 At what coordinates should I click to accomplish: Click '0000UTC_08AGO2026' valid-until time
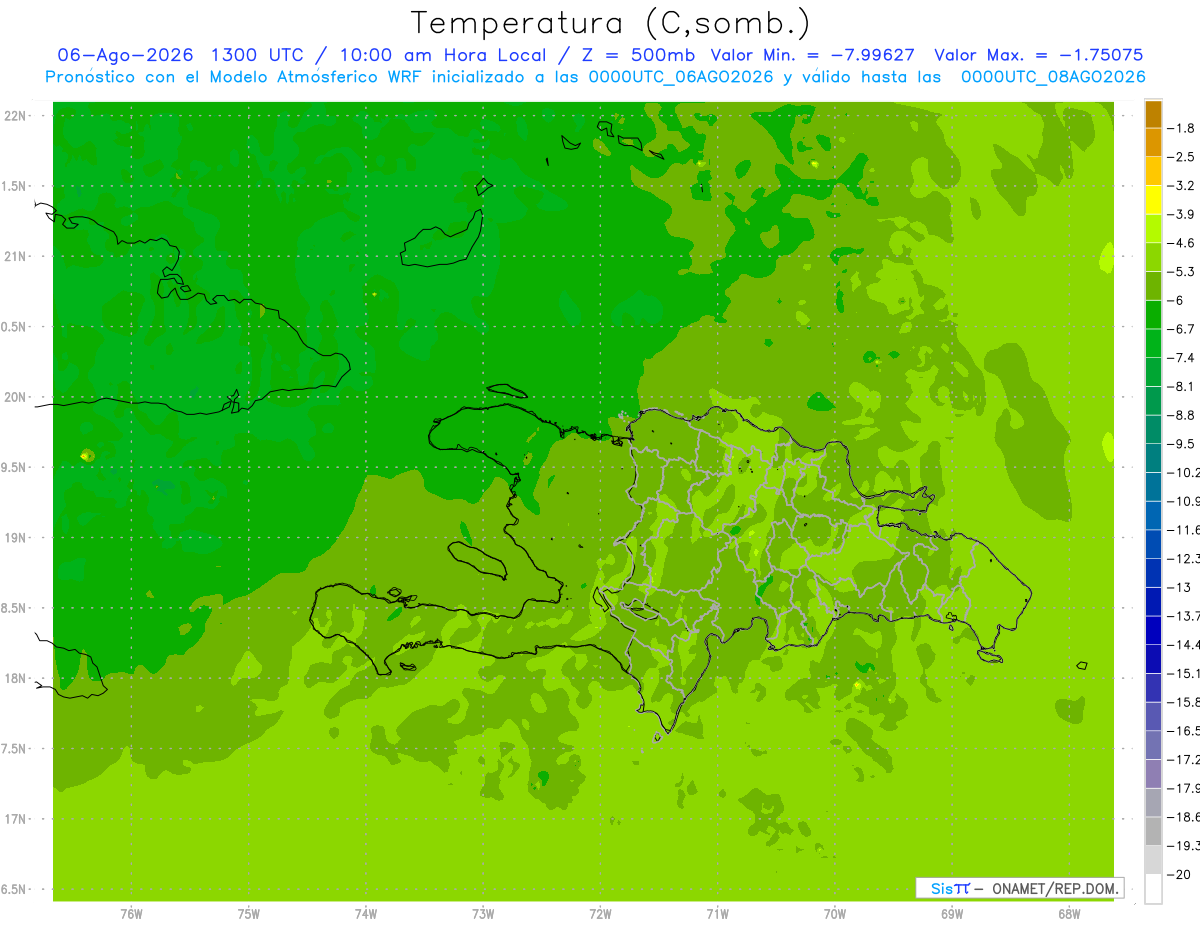click(x=1053, y=77)
